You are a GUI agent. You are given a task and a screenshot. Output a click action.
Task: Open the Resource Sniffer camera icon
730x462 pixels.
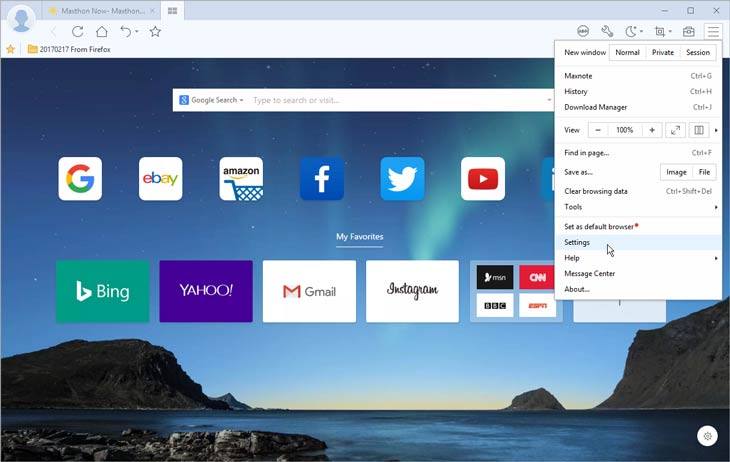(689, 32)
